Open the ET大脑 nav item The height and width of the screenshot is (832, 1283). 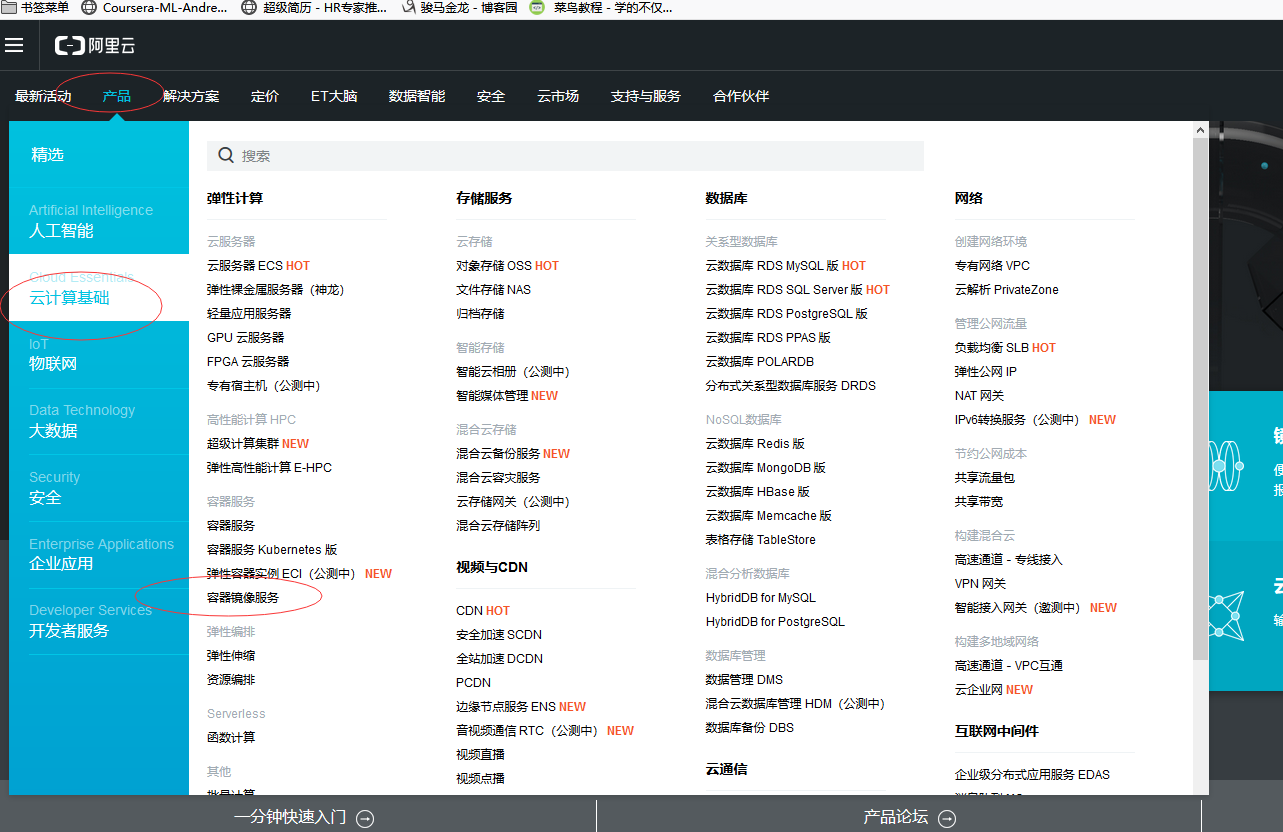pos(334,96)
